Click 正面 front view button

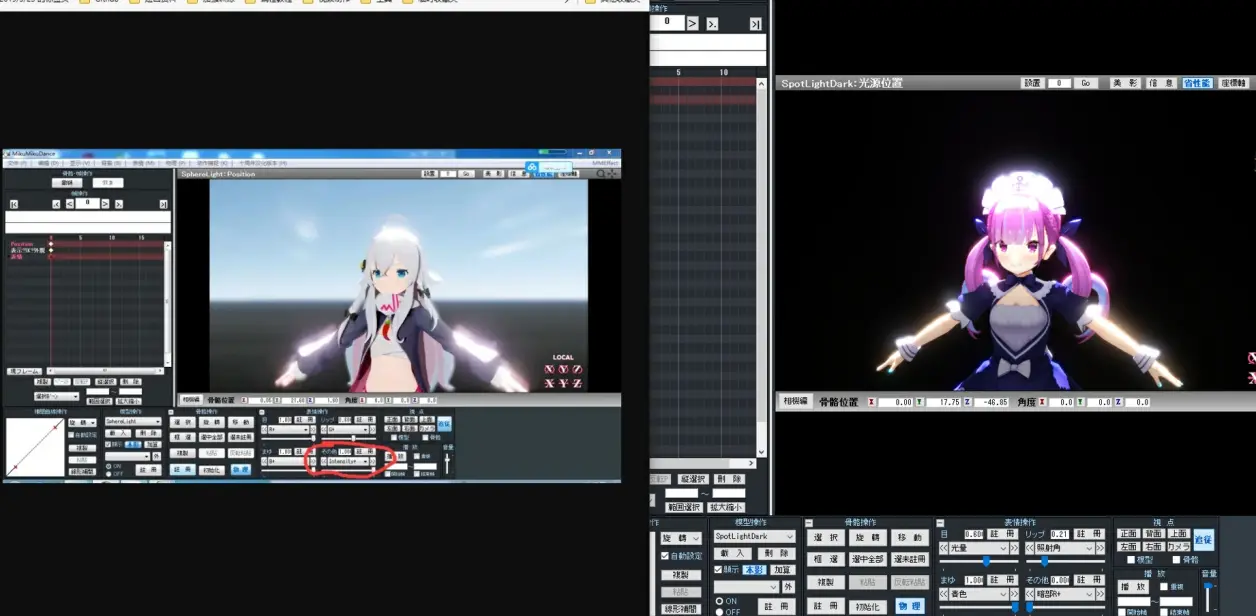tap(1129, 533)
